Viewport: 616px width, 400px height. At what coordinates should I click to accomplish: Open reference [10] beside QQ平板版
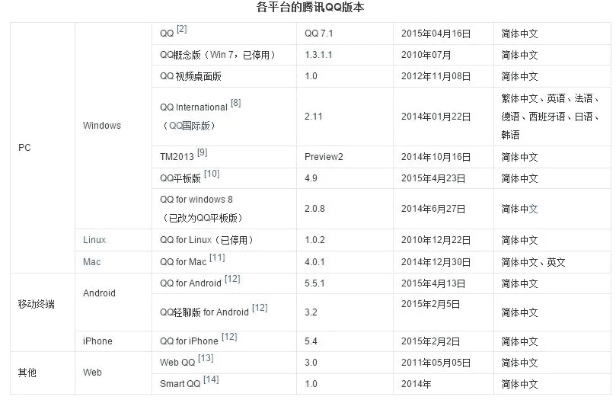click(212, 174)
